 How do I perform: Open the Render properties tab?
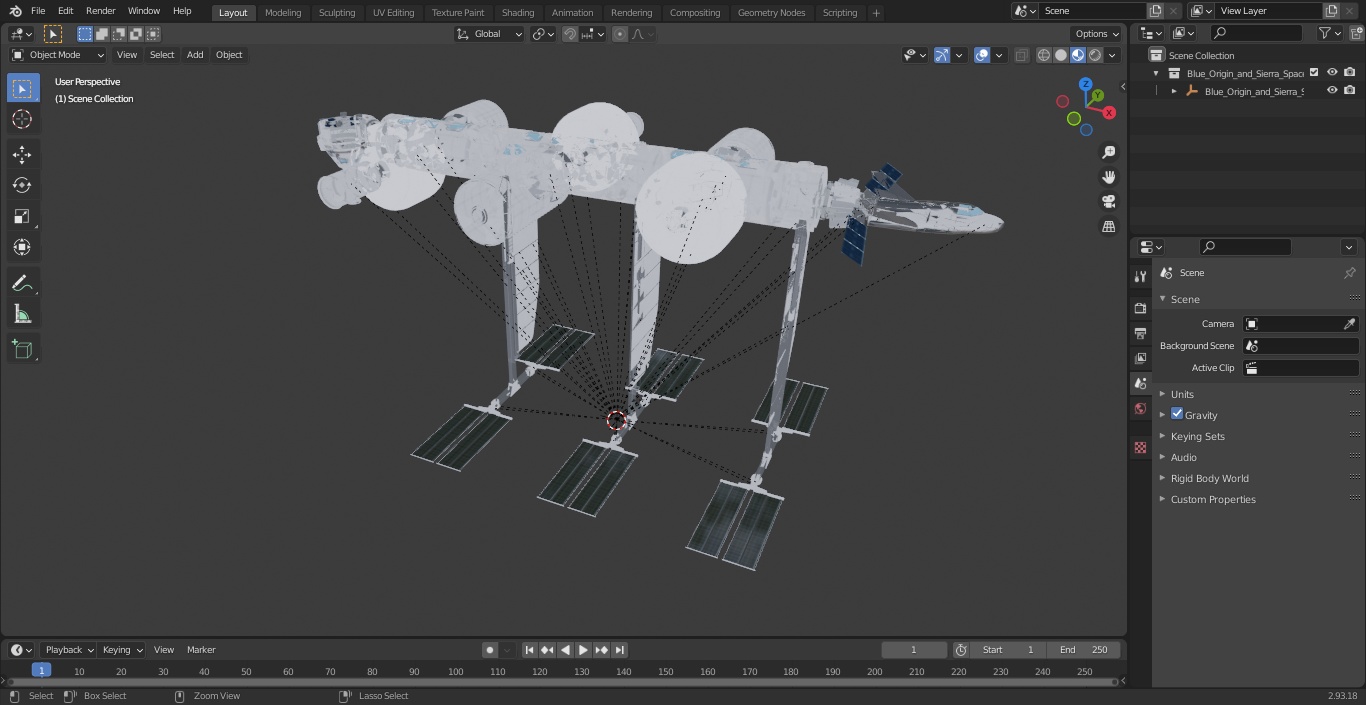pos(1140,308)
